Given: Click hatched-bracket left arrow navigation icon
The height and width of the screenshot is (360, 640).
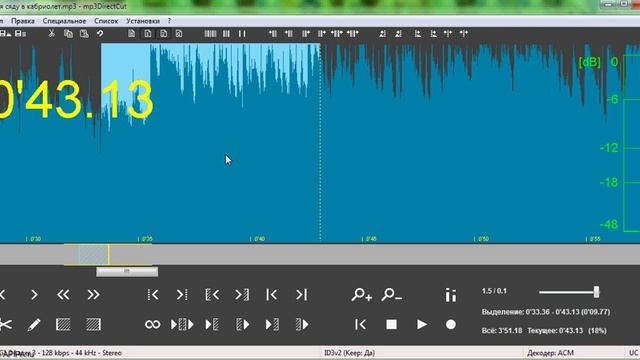Looking at the screenshot, I should [212, 294].
